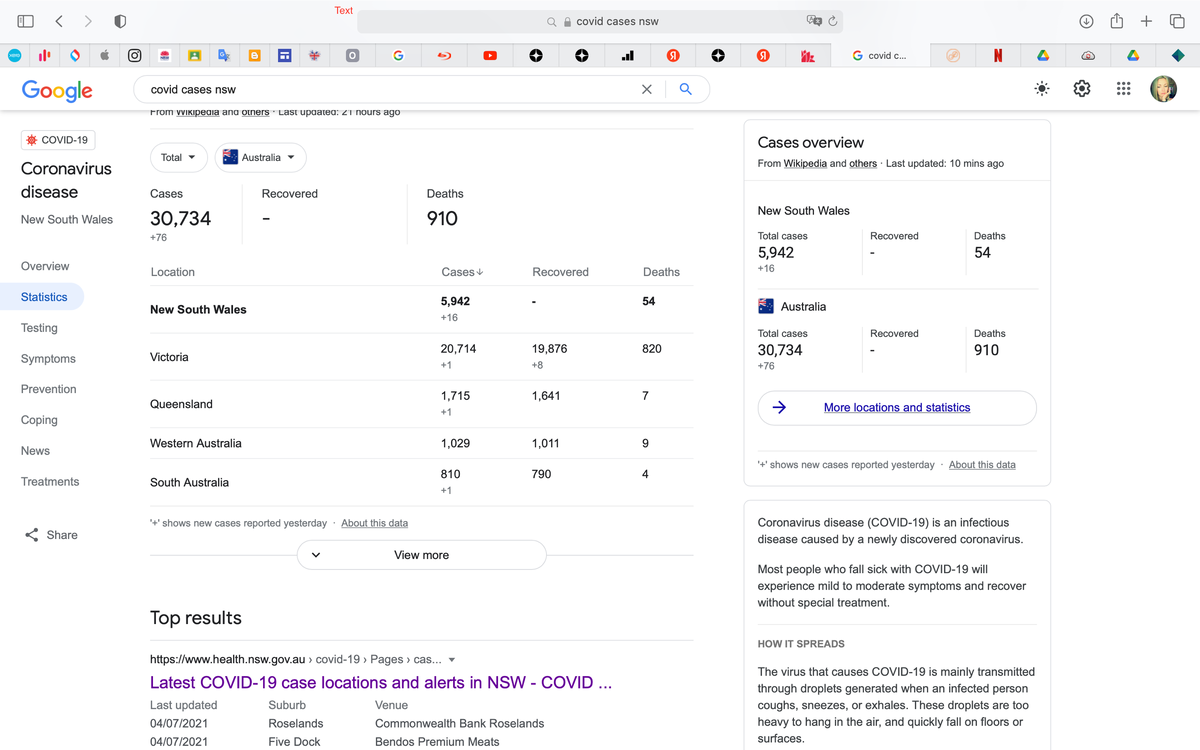Select Symptoms in COVID-19 sidebar
The height and width of the screenshot is (750, 1200).
[48, 358]
